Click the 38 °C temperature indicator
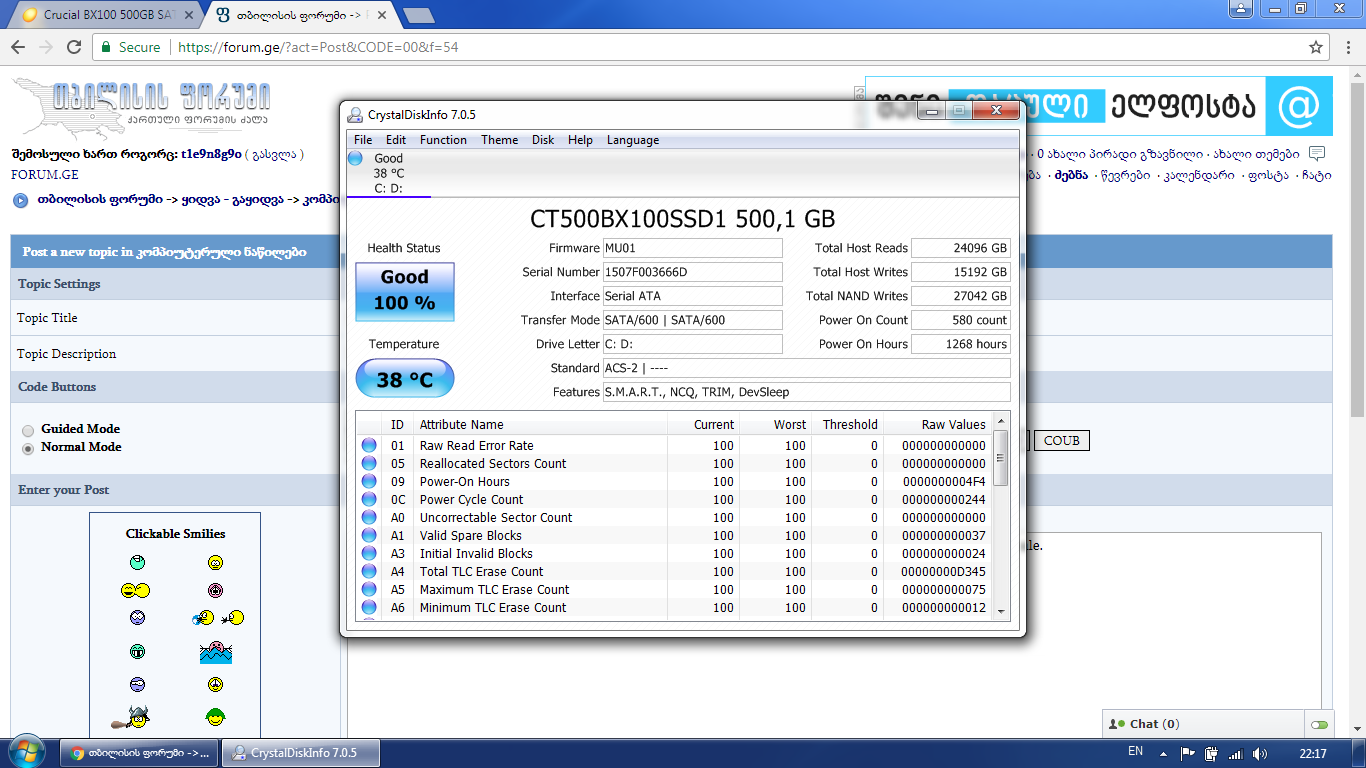 pyautogui.click(x=405, y=380)
